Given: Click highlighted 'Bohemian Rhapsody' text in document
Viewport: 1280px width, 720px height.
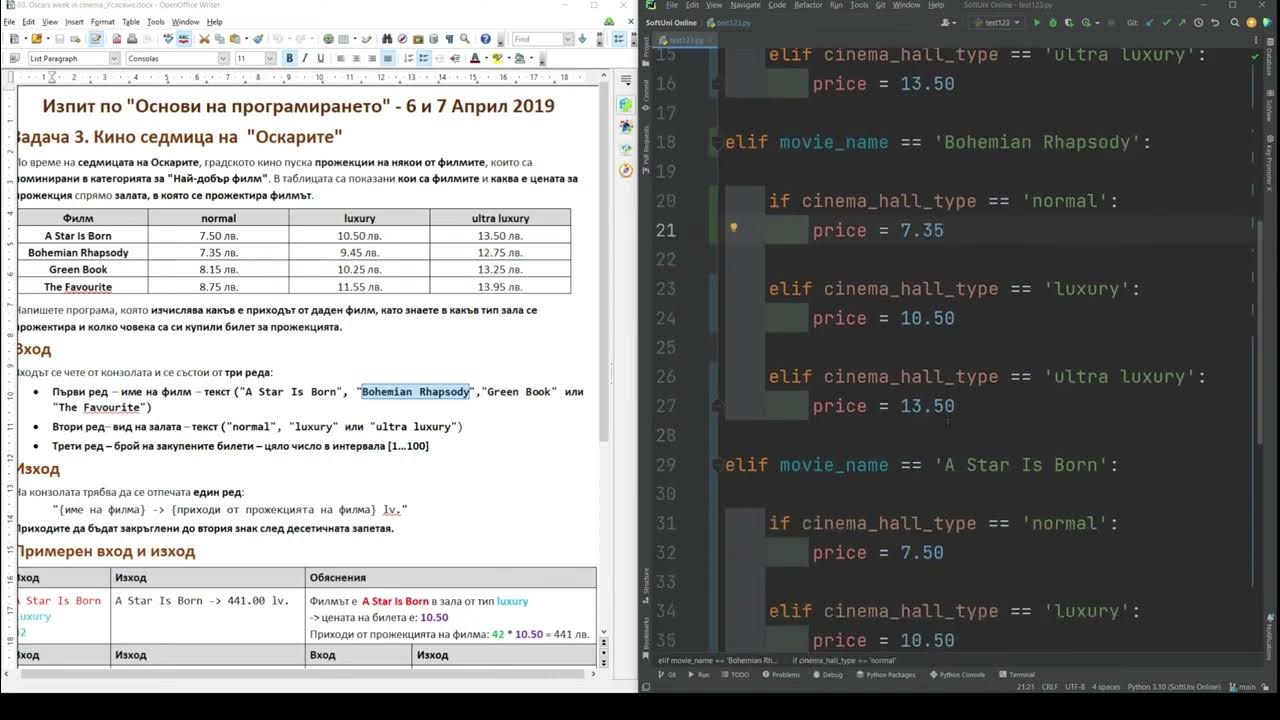Looking at the screenshot, I should tap(415, 392).
